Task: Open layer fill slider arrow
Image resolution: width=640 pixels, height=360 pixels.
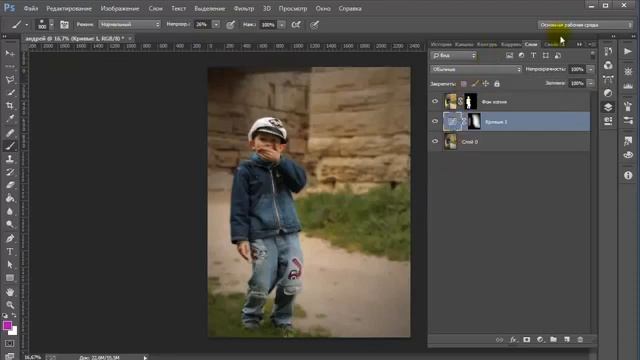Action: [x=591, y=83]
